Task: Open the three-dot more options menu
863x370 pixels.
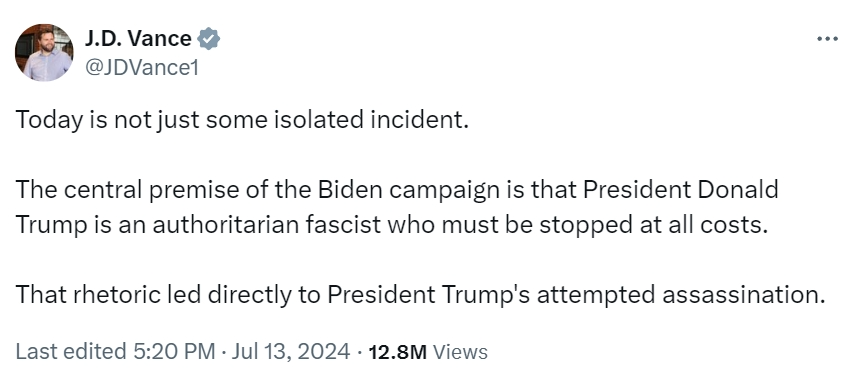Action: click(827, 39)
